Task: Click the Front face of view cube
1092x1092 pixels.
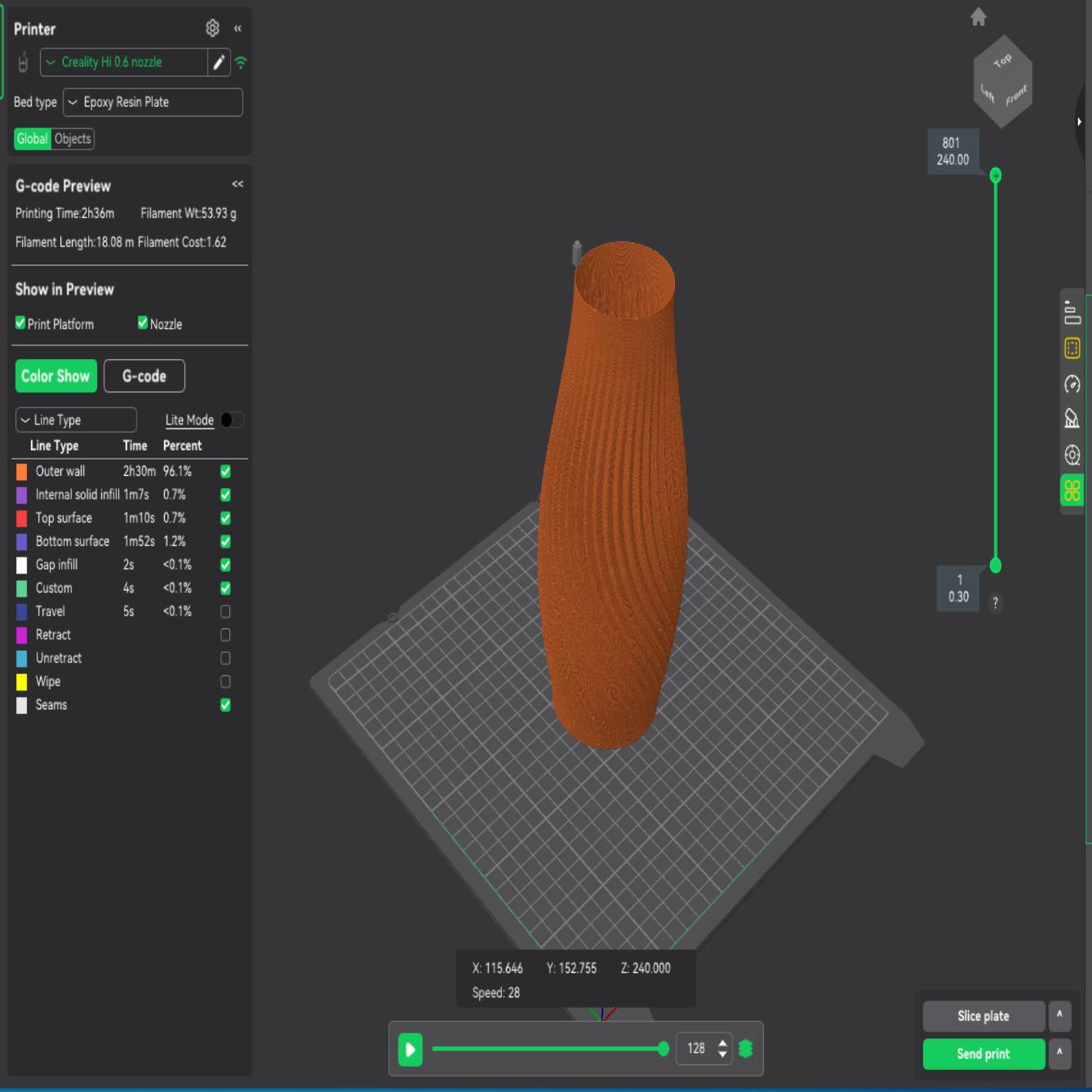Action: point(1017,96)
